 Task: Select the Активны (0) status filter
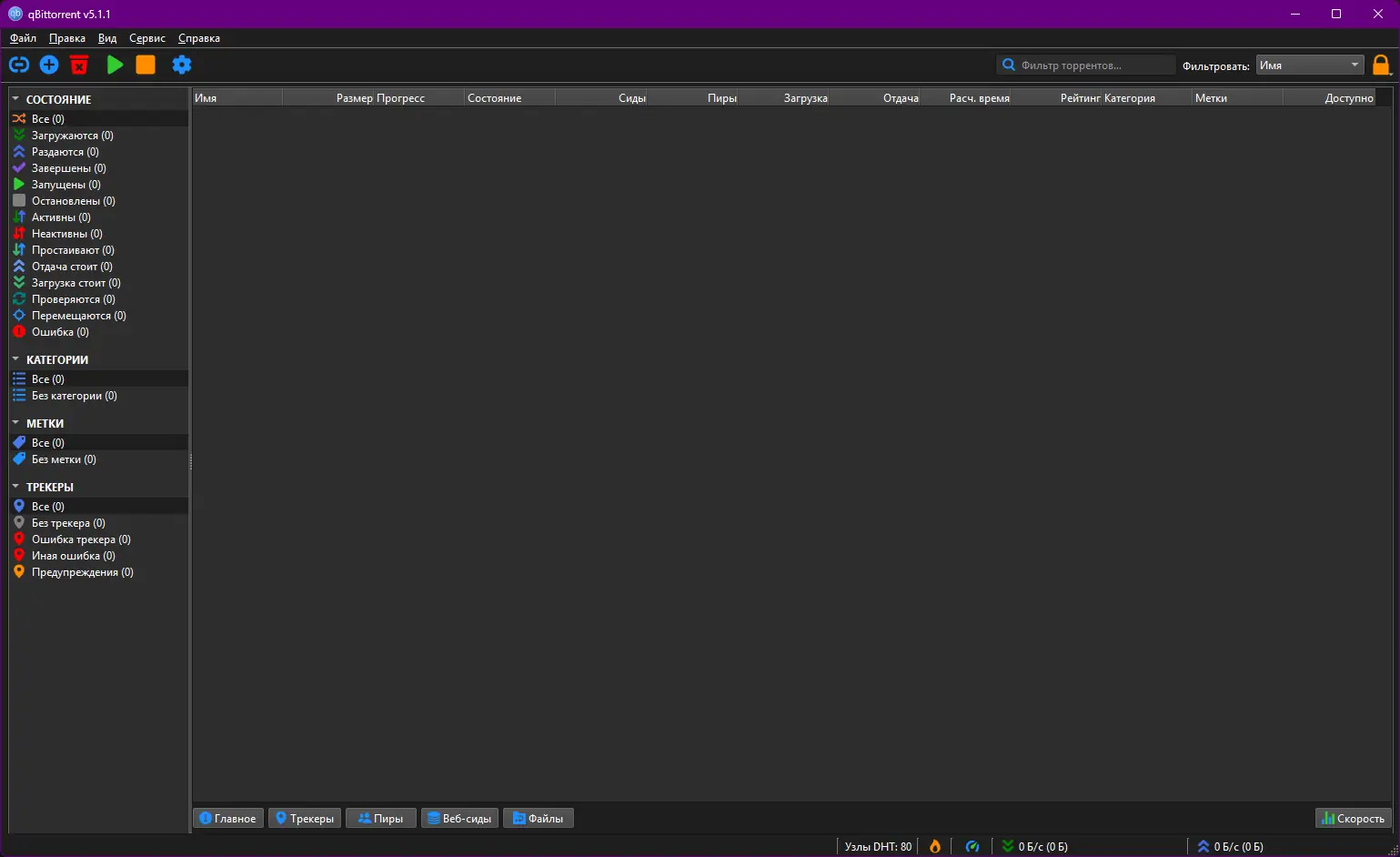(98, 217)
